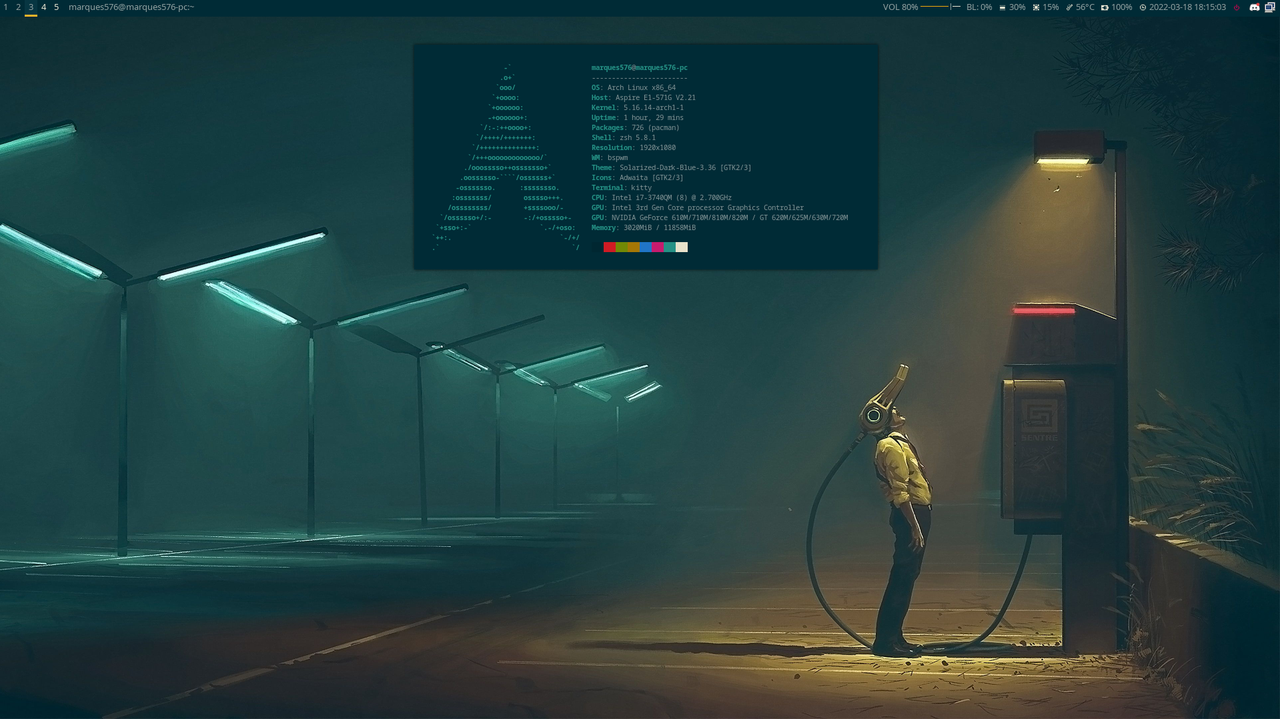The width and height of the screenshot is (1280, 719).
Task: Adjust the volume slider bar
Action: 940,7
